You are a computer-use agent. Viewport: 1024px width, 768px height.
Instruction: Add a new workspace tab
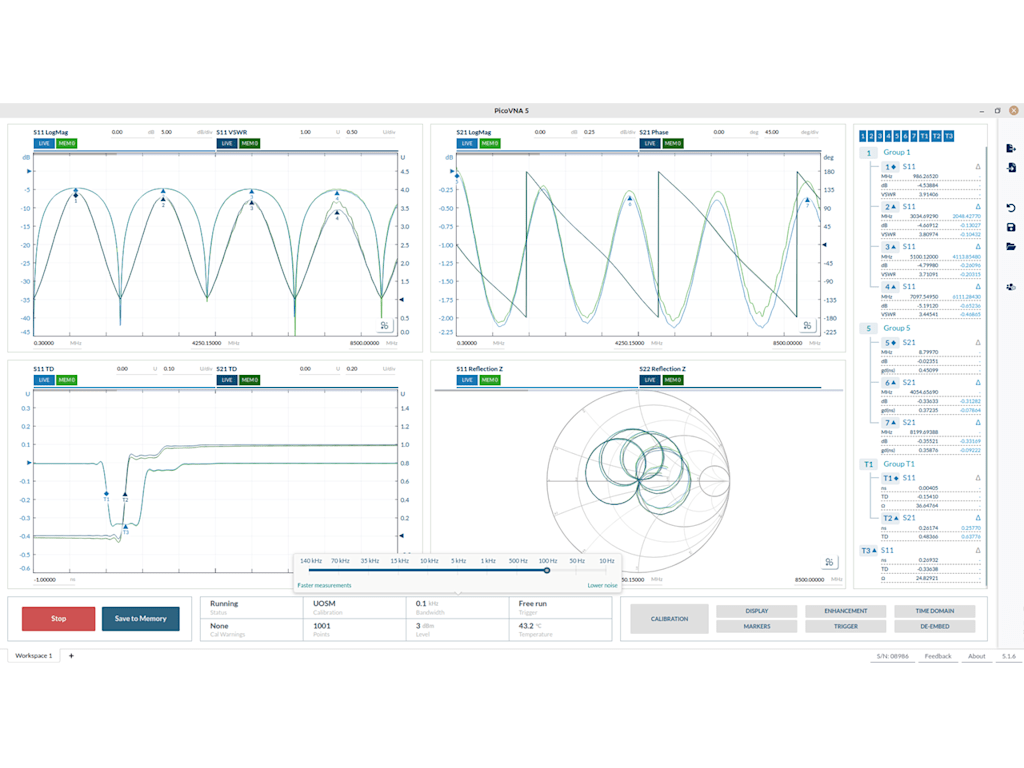pyautogui.click(x=71, y=656)
